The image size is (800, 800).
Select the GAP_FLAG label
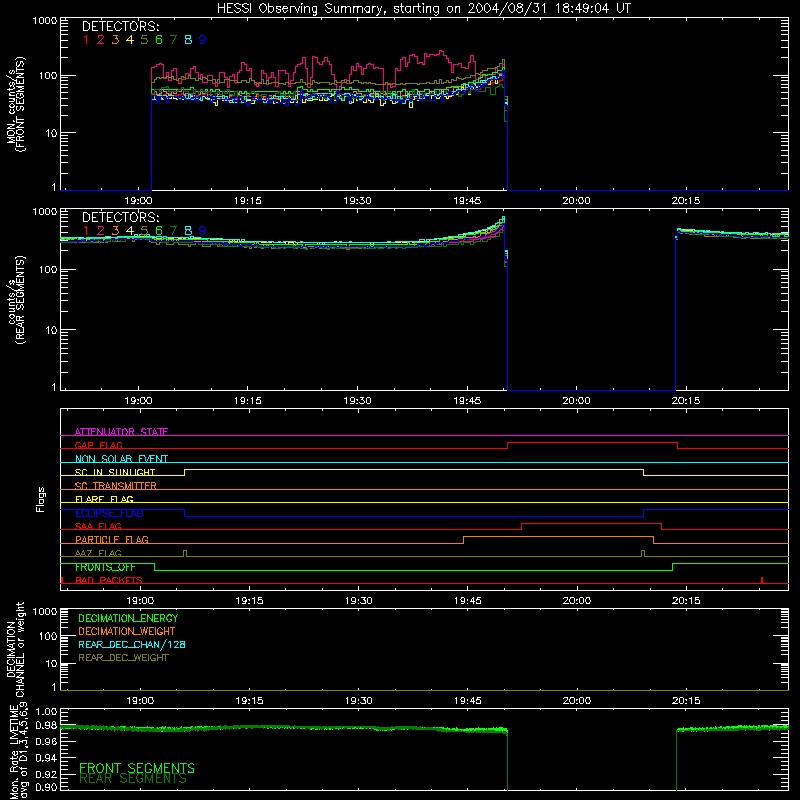point(98,445)
